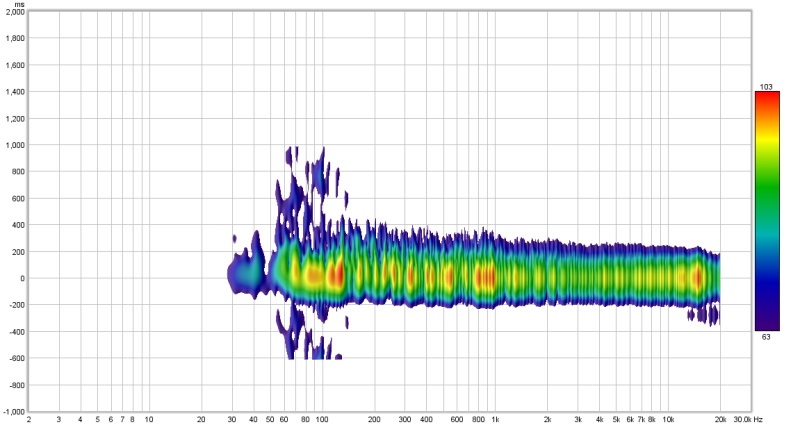Click the 10k label on the frequency axis
This screenshot has height=427, width=800.
point(668,419)
